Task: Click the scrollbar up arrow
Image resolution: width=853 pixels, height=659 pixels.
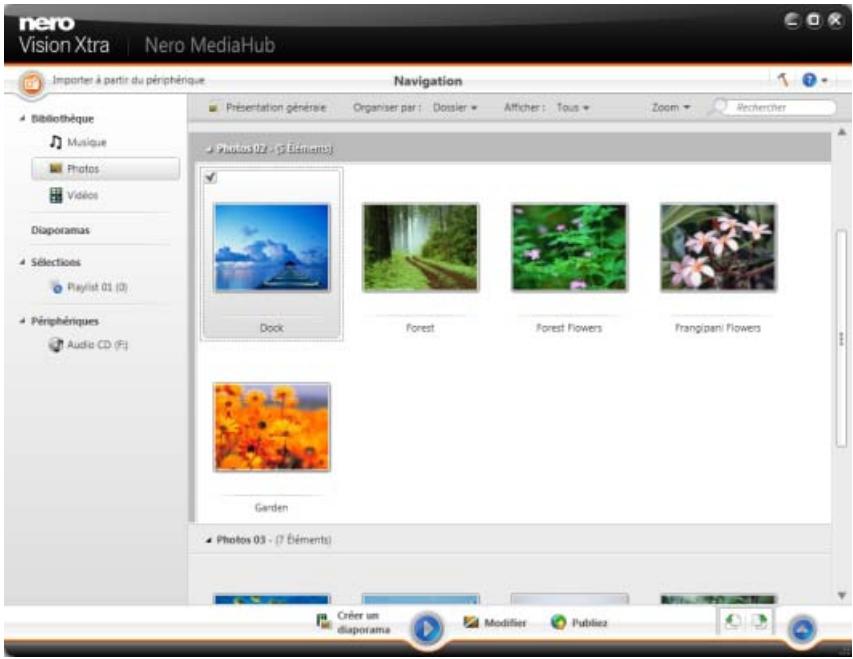Action: (x=842, y=132)
